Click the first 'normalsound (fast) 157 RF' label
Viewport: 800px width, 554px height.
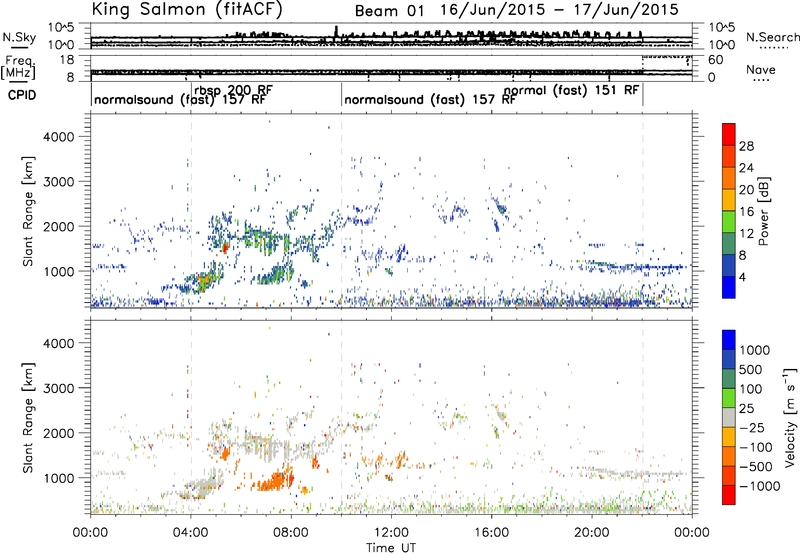tap(180, 99)
